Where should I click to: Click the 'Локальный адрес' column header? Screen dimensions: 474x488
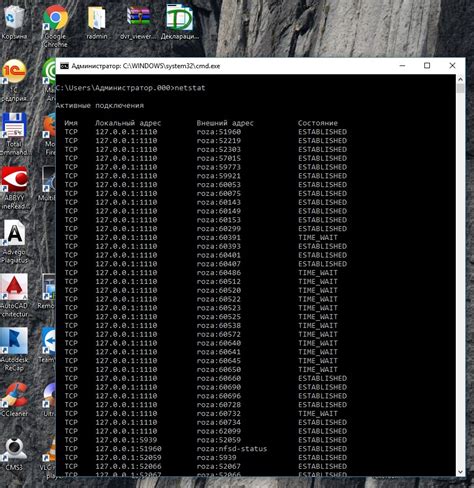[x=128, y=123]
